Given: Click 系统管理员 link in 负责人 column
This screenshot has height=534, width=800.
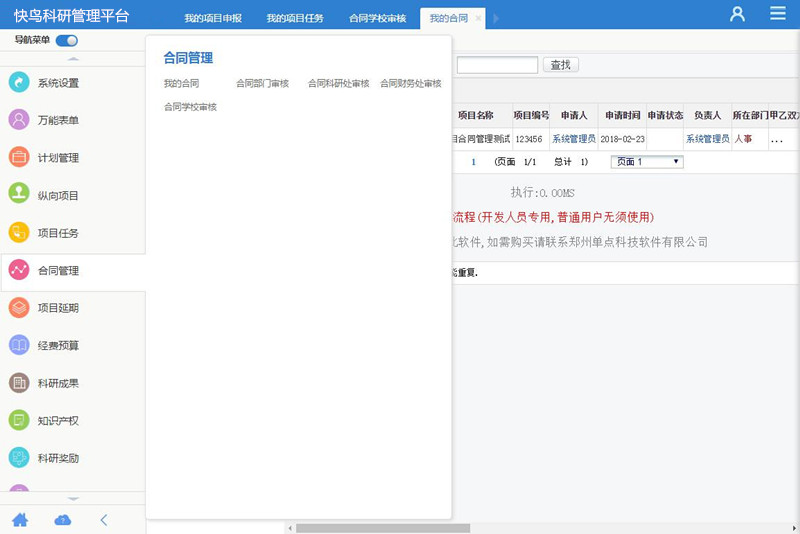Looking at the screenshot, I should 708,139.
